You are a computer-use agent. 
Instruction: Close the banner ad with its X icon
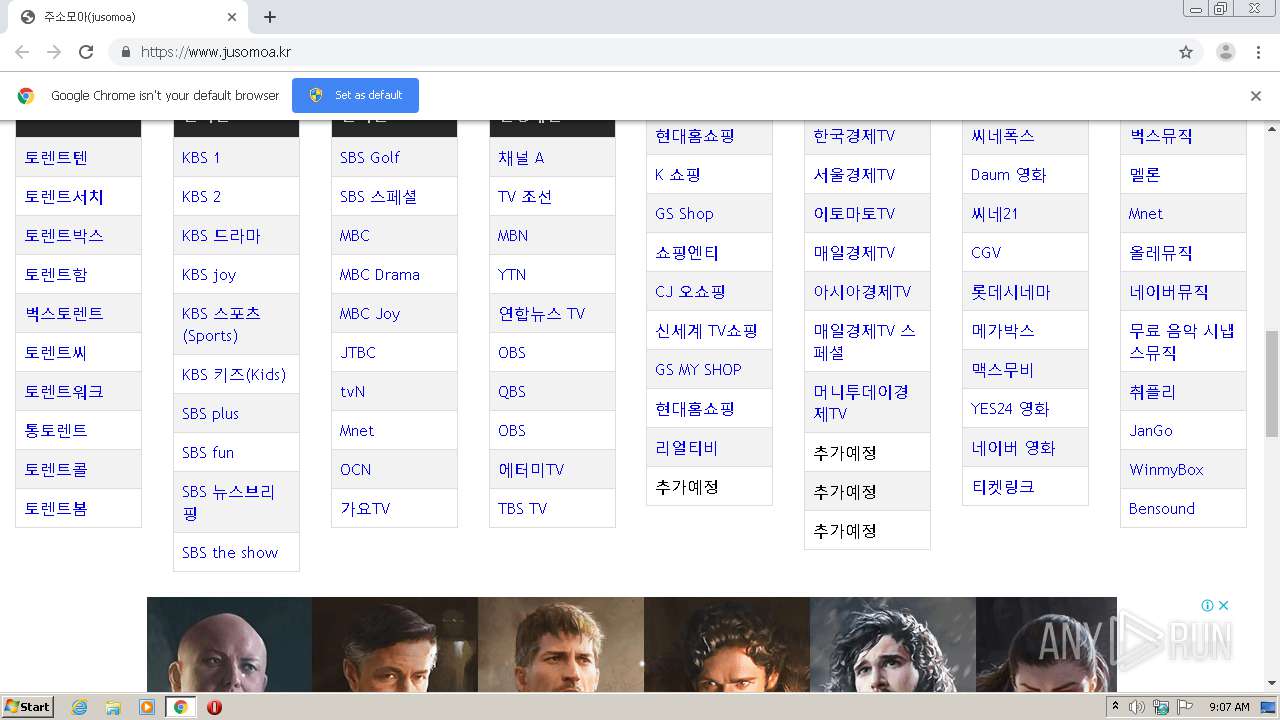[1223, 605]
